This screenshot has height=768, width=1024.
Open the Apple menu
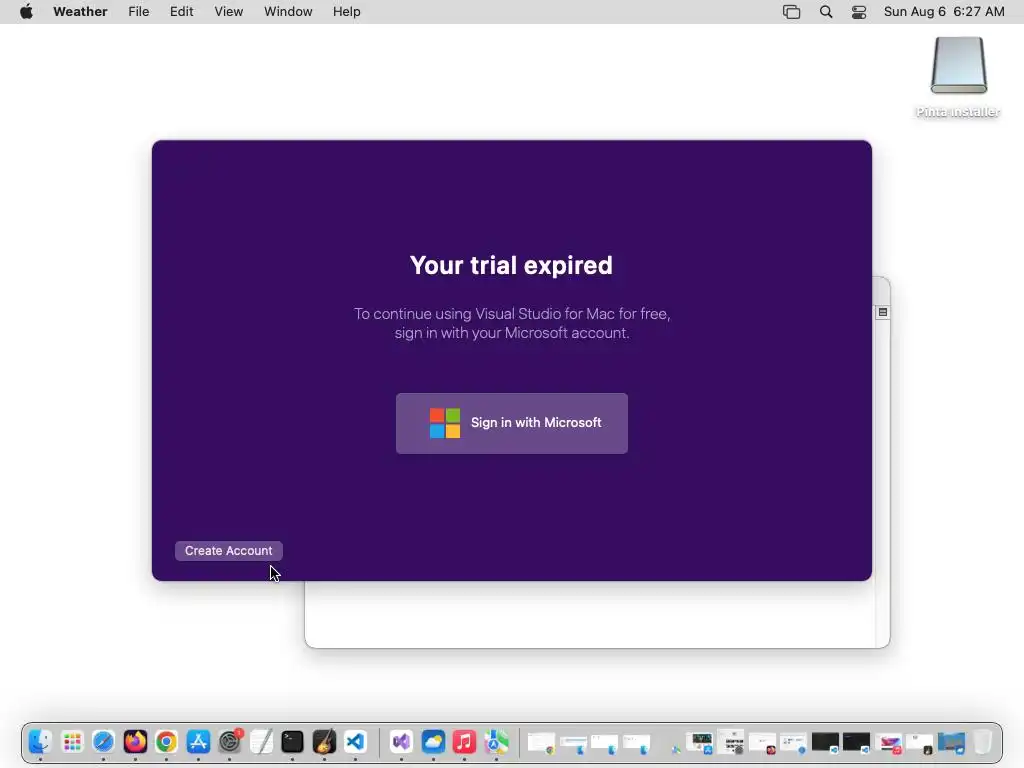point(26,12)
